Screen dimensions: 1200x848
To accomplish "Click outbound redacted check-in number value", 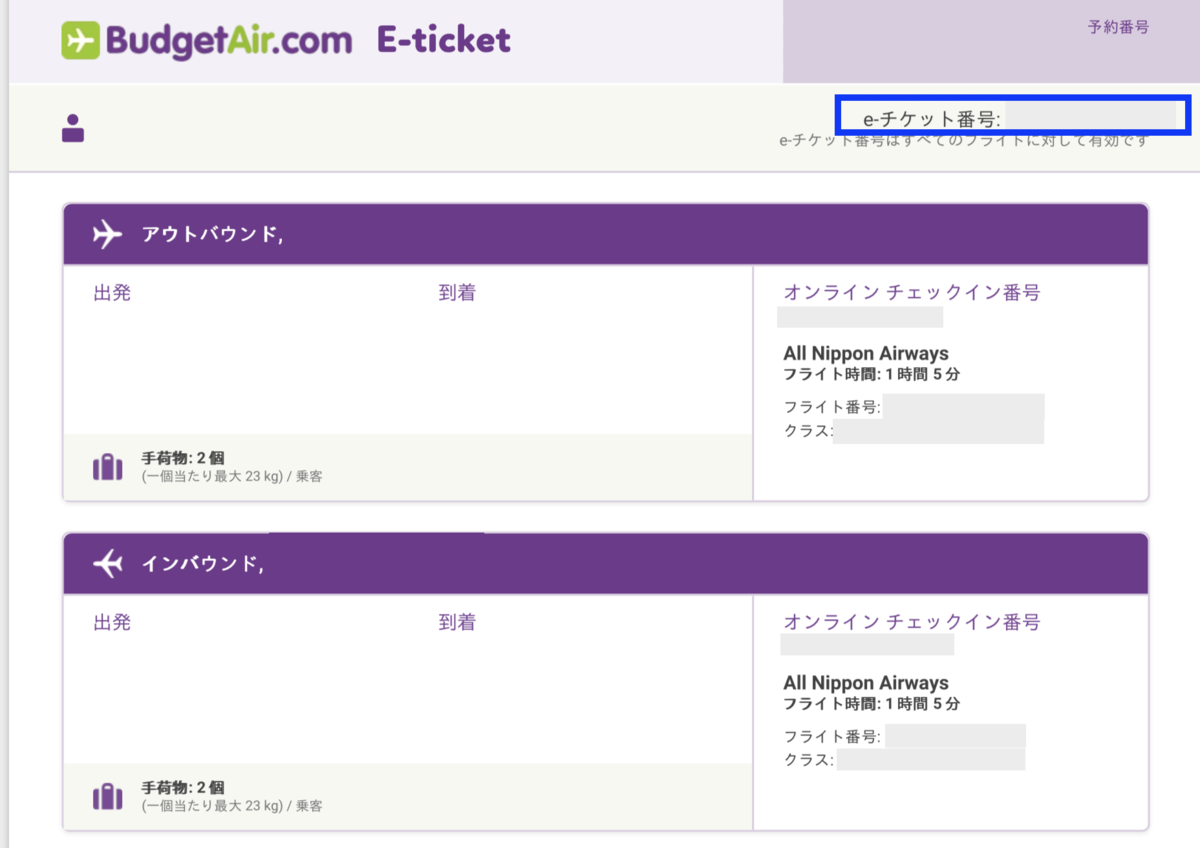I will [x=860, y=317].
